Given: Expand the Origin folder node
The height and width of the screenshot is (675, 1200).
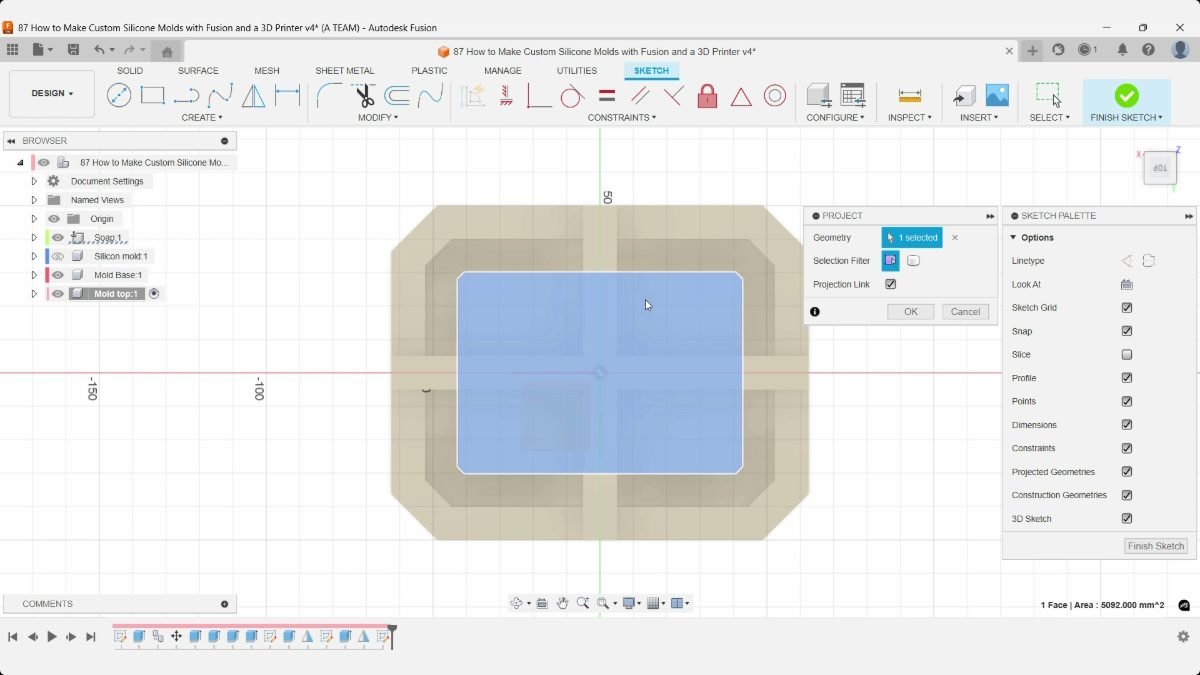Looking at the screenshot, I should [34, 219].
